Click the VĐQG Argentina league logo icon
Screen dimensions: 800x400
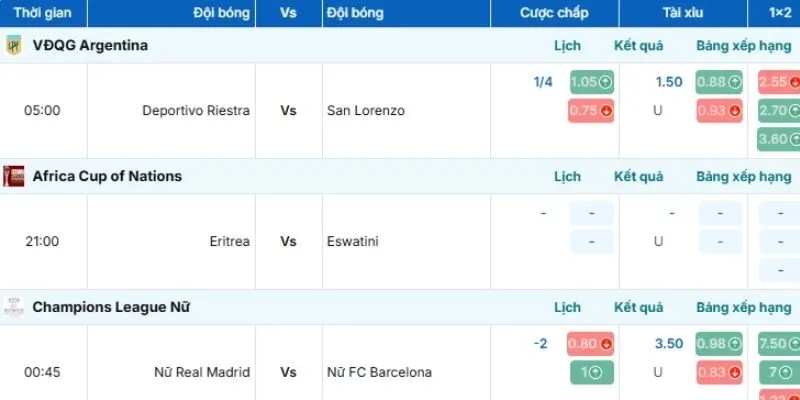tap(14, 45)
